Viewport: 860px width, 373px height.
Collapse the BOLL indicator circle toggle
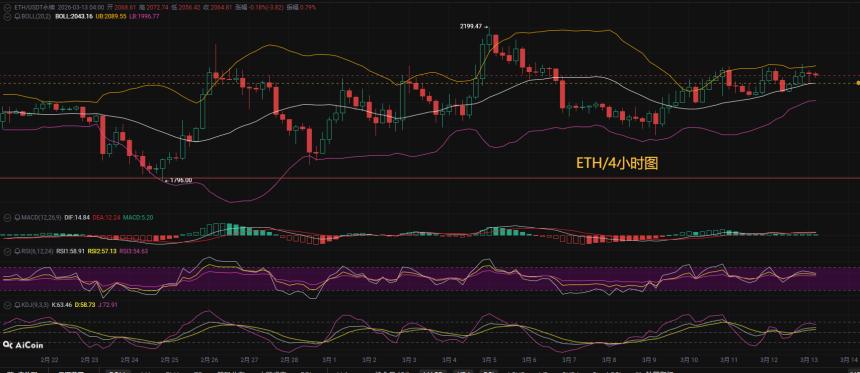pyautogui.click(x=7, y=16)
